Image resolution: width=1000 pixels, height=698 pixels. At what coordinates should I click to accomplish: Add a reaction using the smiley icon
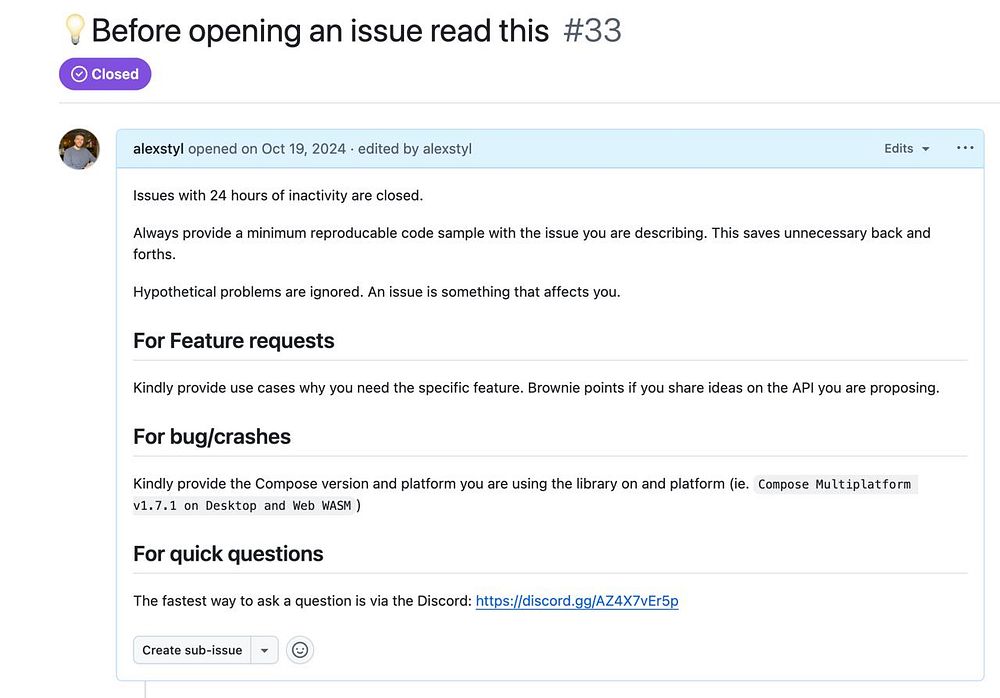(299, 650)
